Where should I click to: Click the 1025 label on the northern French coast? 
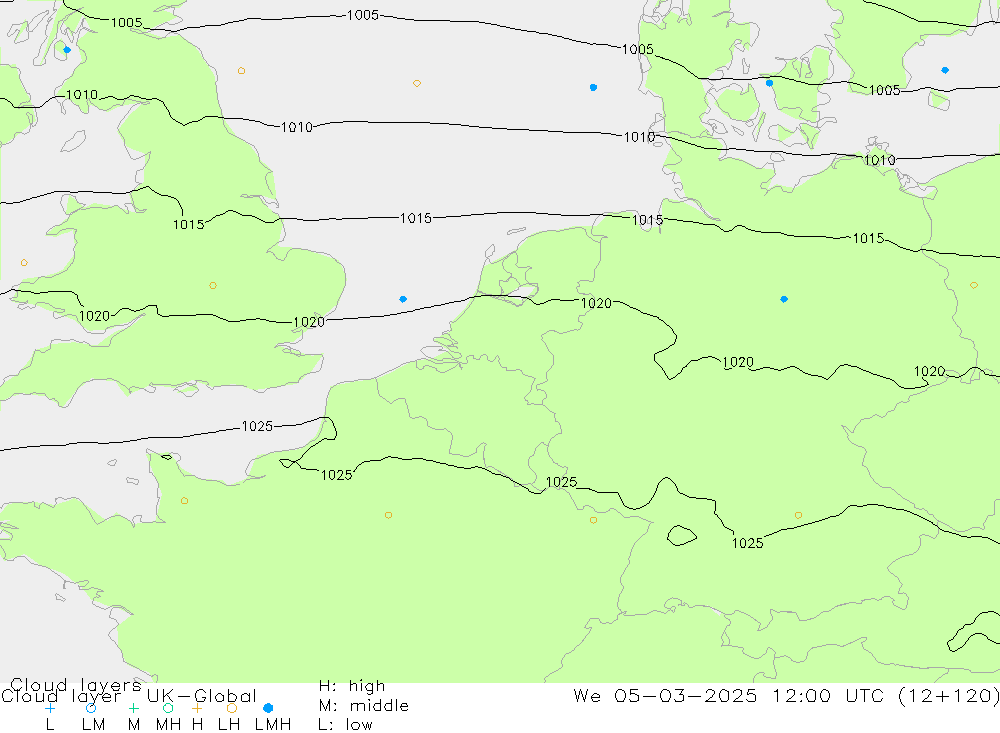point(337,475)
